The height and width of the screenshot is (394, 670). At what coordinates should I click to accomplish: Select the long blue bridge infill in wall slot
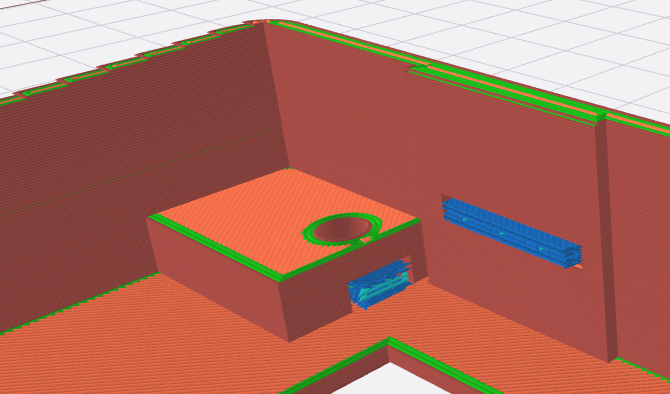512,232
